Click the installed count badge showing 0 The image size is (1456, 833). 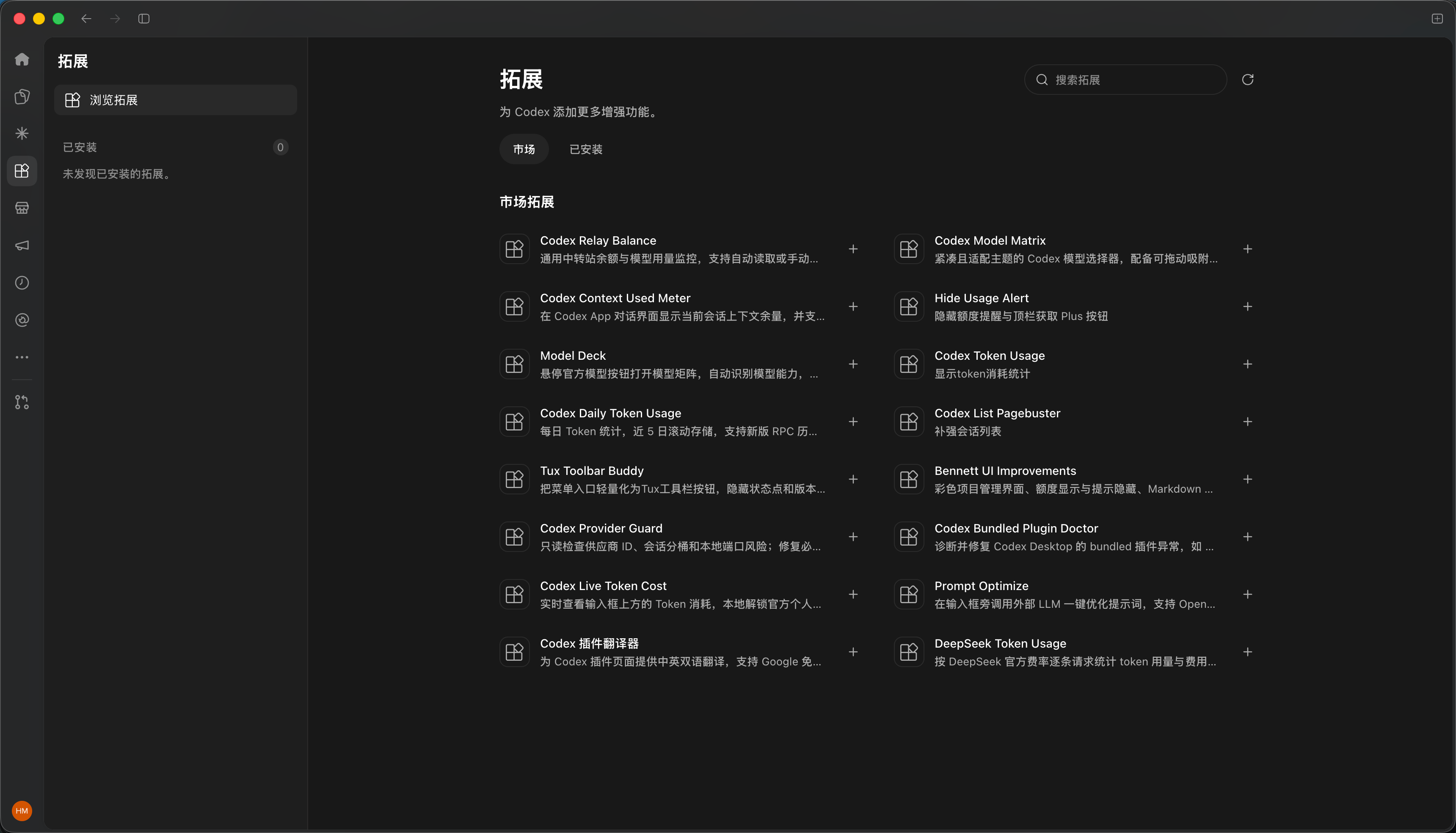point(280,147)
